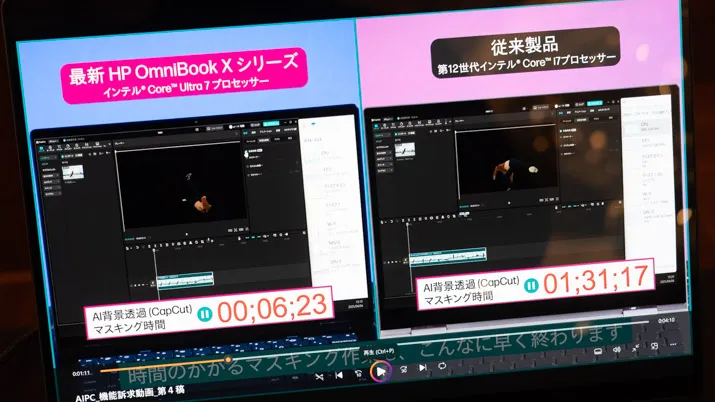Skip forward 30 seconds
715x402 pixels.
coord(404,369)
